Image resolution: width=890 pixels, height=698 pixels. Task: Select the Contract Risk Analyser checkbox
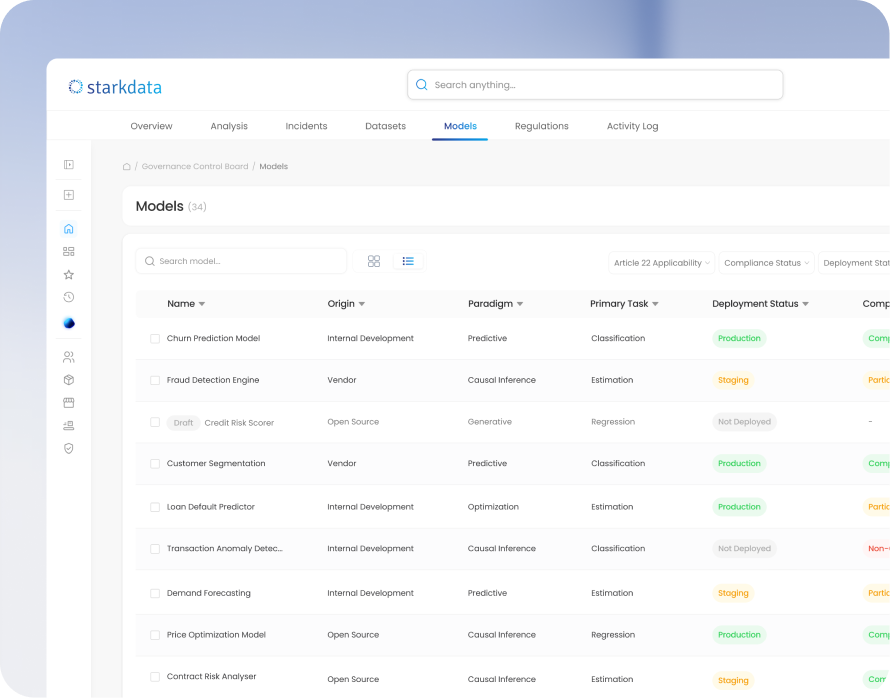[155, 677]
